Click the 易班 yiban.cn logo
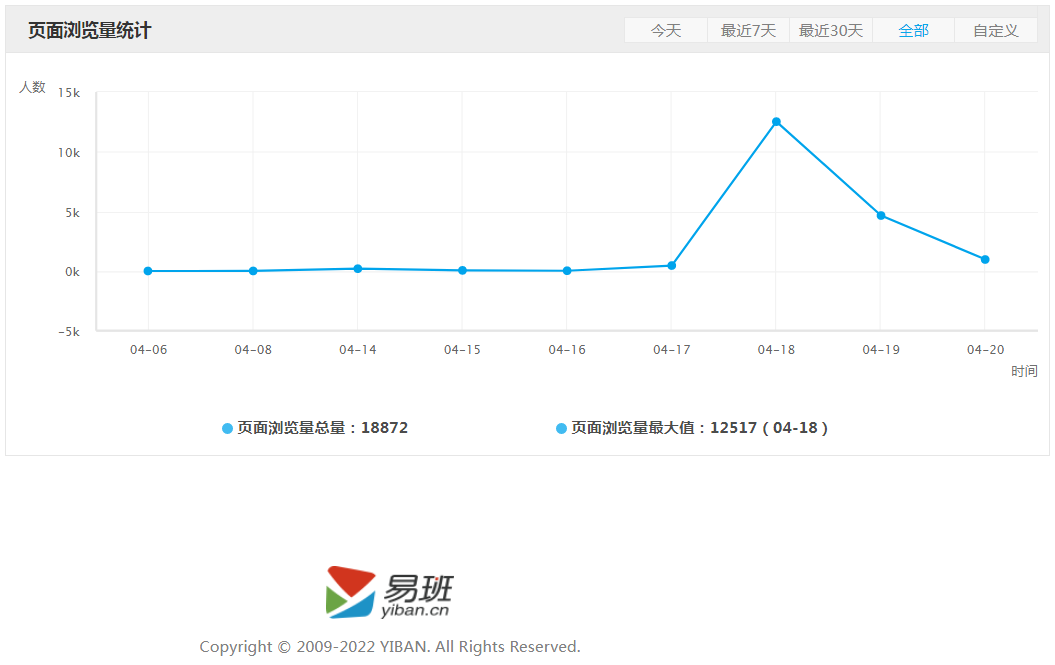This screenshot has width=1055, height=665. pos(389,593)
